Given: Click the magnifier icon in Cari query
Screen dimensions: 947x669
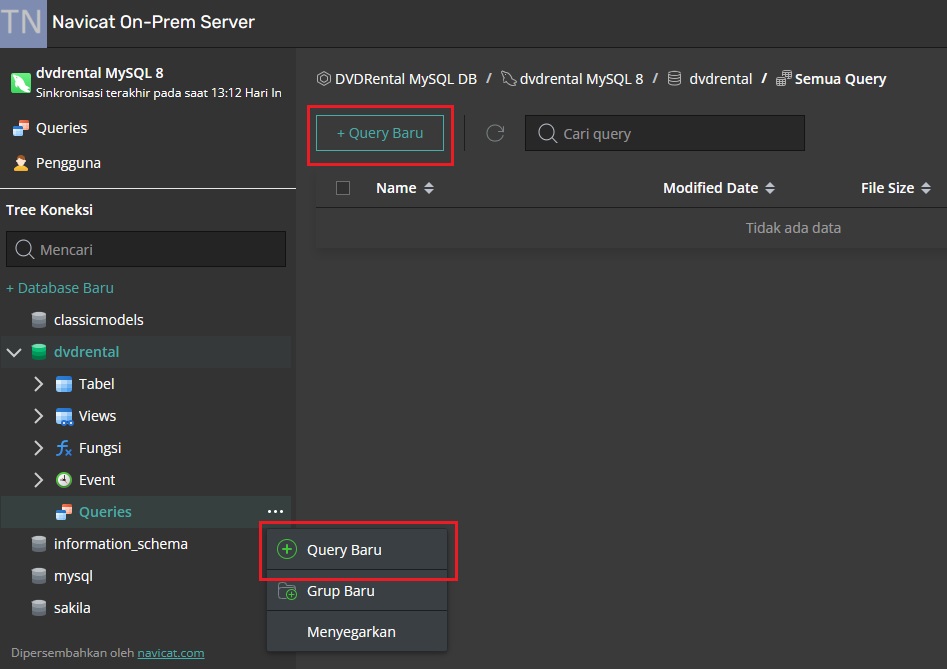Looking at the screenshot, I should [547, 133].
